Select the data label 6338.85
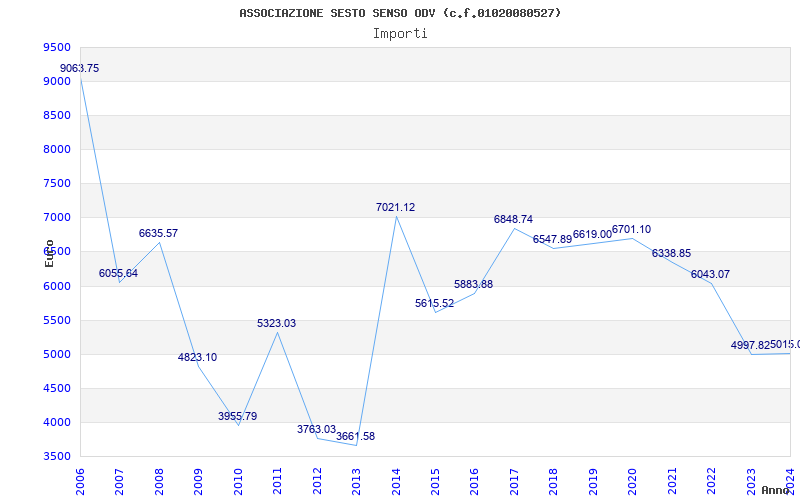This screenshot has width=800, height=500. pos(671,254)
